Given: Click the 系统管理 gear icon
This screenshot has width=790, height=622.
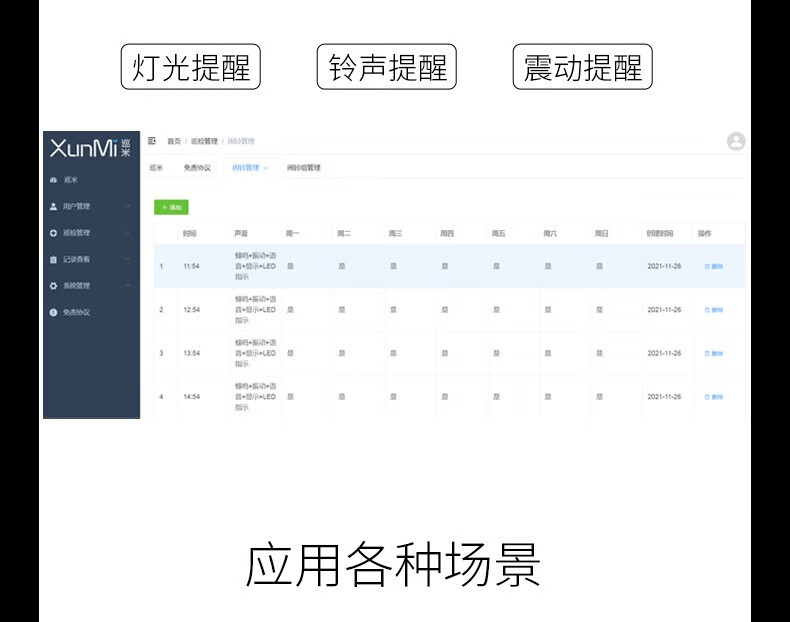Looking at the screenshot, I should pos(53,286).
